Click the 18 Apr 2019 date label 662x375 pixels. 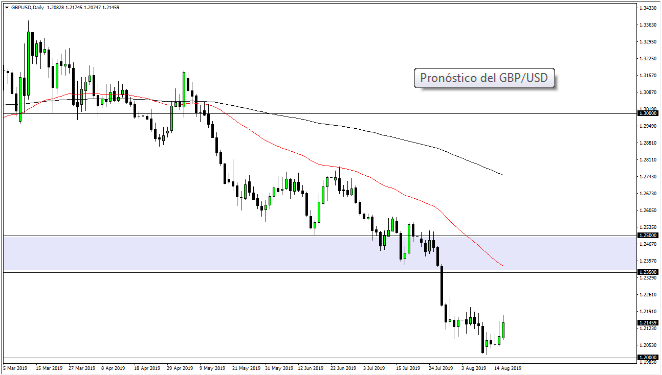tap(147, 368)
